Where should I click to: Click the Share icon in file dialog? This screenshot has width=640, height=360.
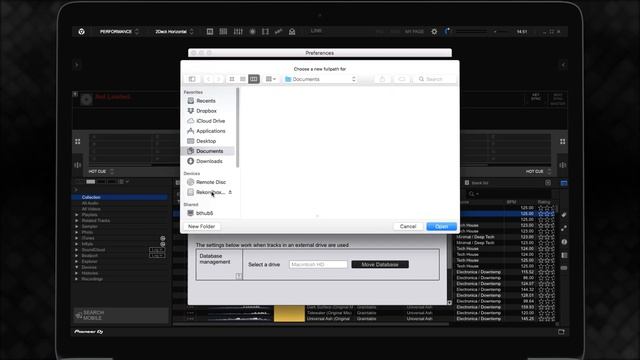click(382, 79)
